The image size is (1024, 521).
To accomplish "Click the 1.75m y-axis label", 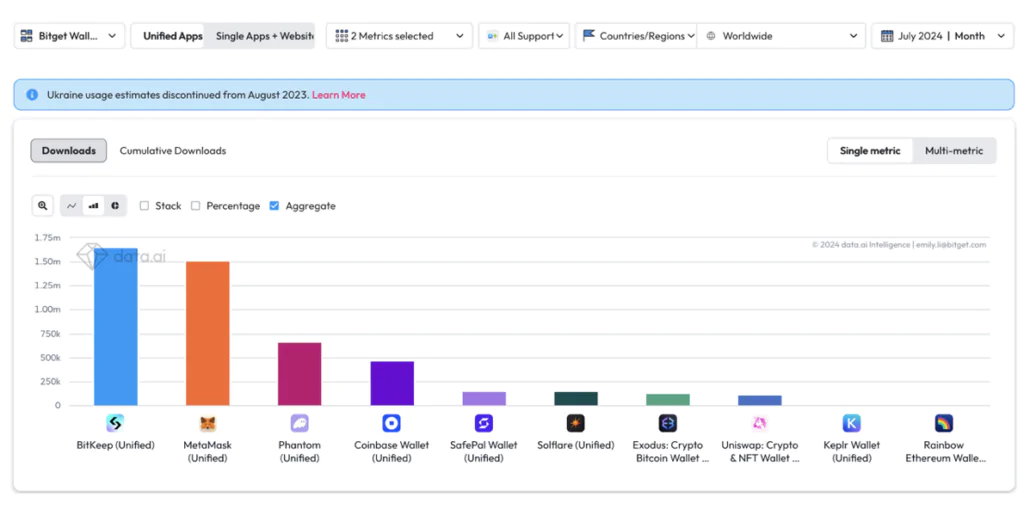I will pos(48,238).
